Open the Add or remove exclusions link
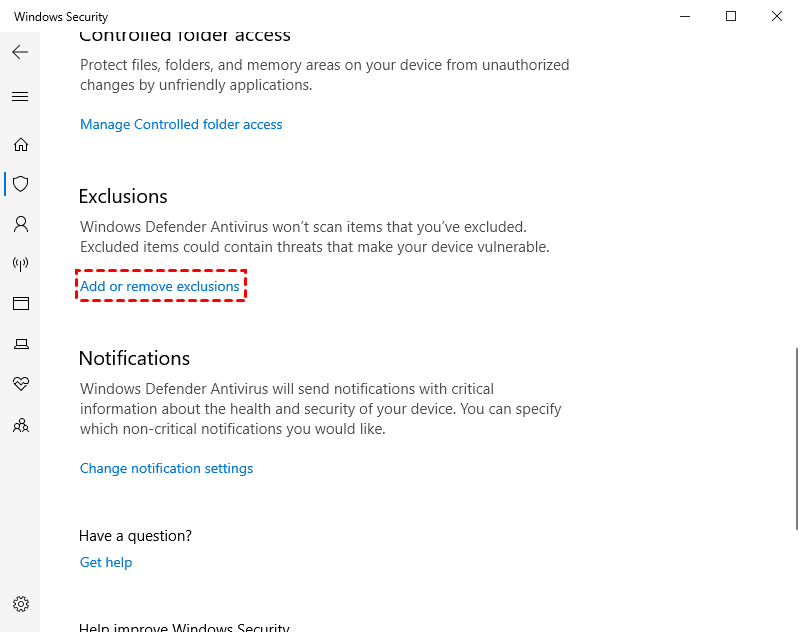This screenshot has width=800, height=632. (x=160, y=286)
